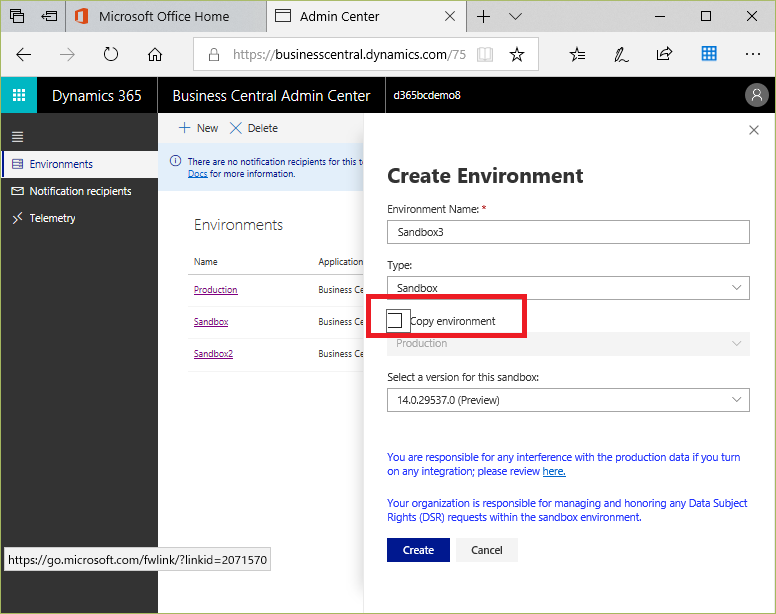Expand the disabled Production source dropdown

pos(568,343)
